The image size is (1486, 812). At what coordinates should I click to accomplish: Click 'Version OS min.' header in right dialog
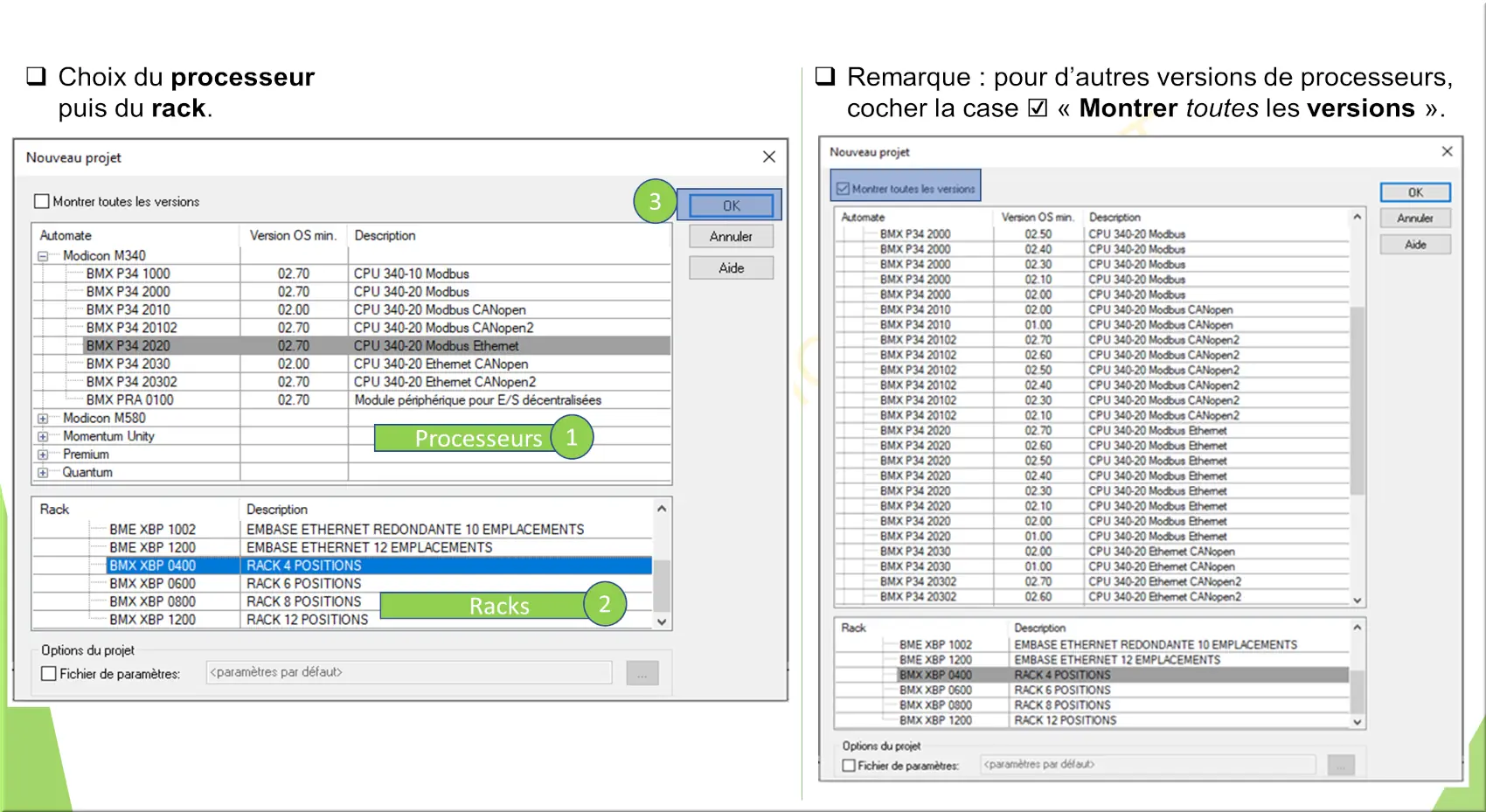pyautogui.click(x=1037, y=217)
